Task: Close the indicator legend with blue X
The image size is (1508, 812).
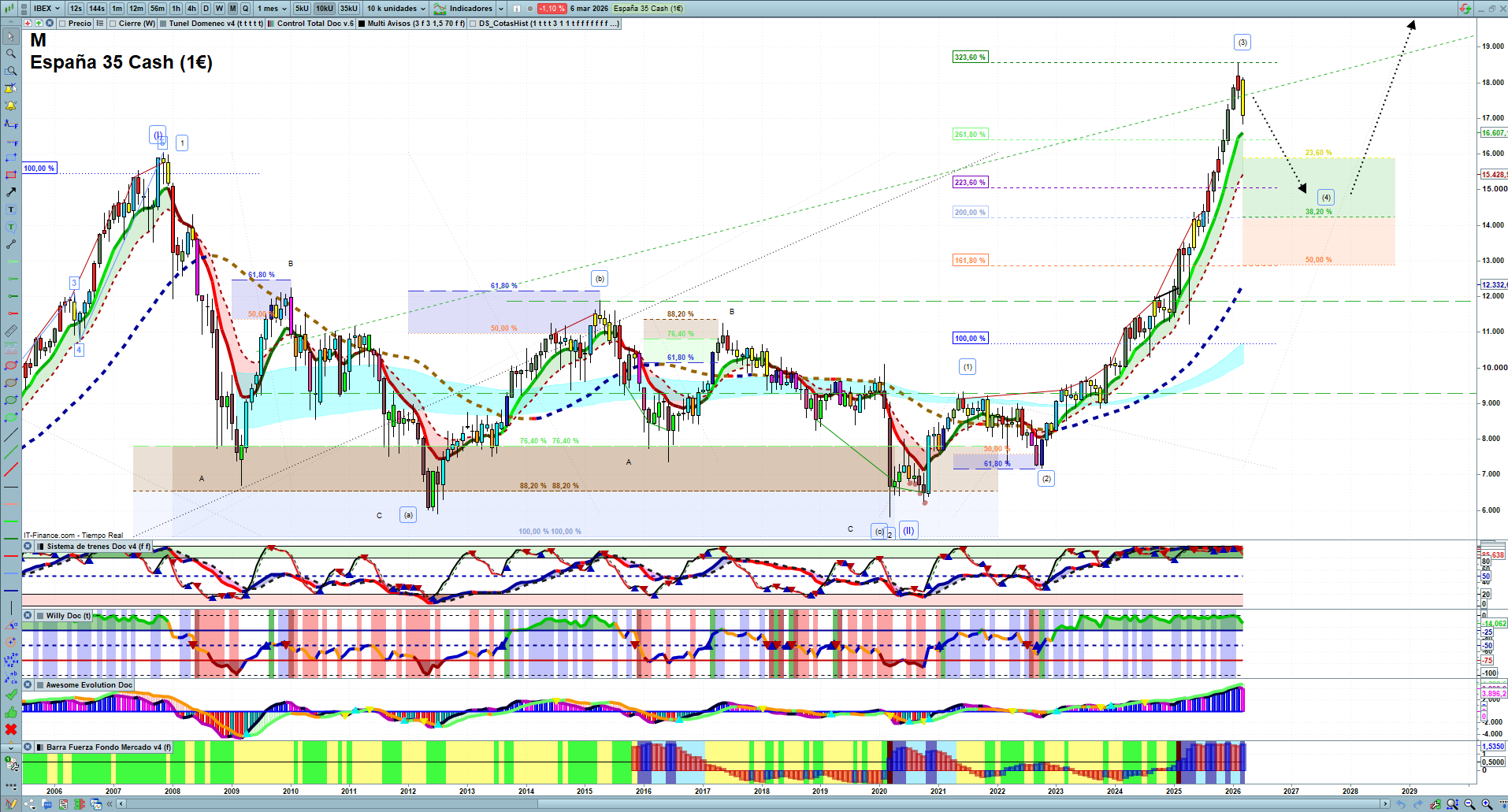Action: [50, 24]
